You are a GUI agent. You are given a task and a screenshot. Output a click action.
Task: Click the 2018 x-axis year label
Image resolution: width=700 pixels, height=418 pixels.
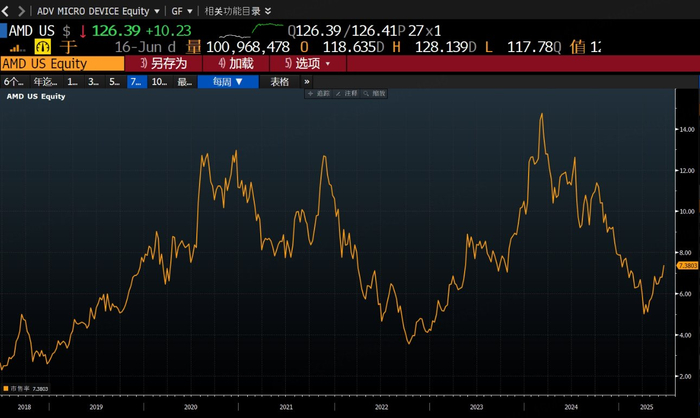click(x=25, y=407)
